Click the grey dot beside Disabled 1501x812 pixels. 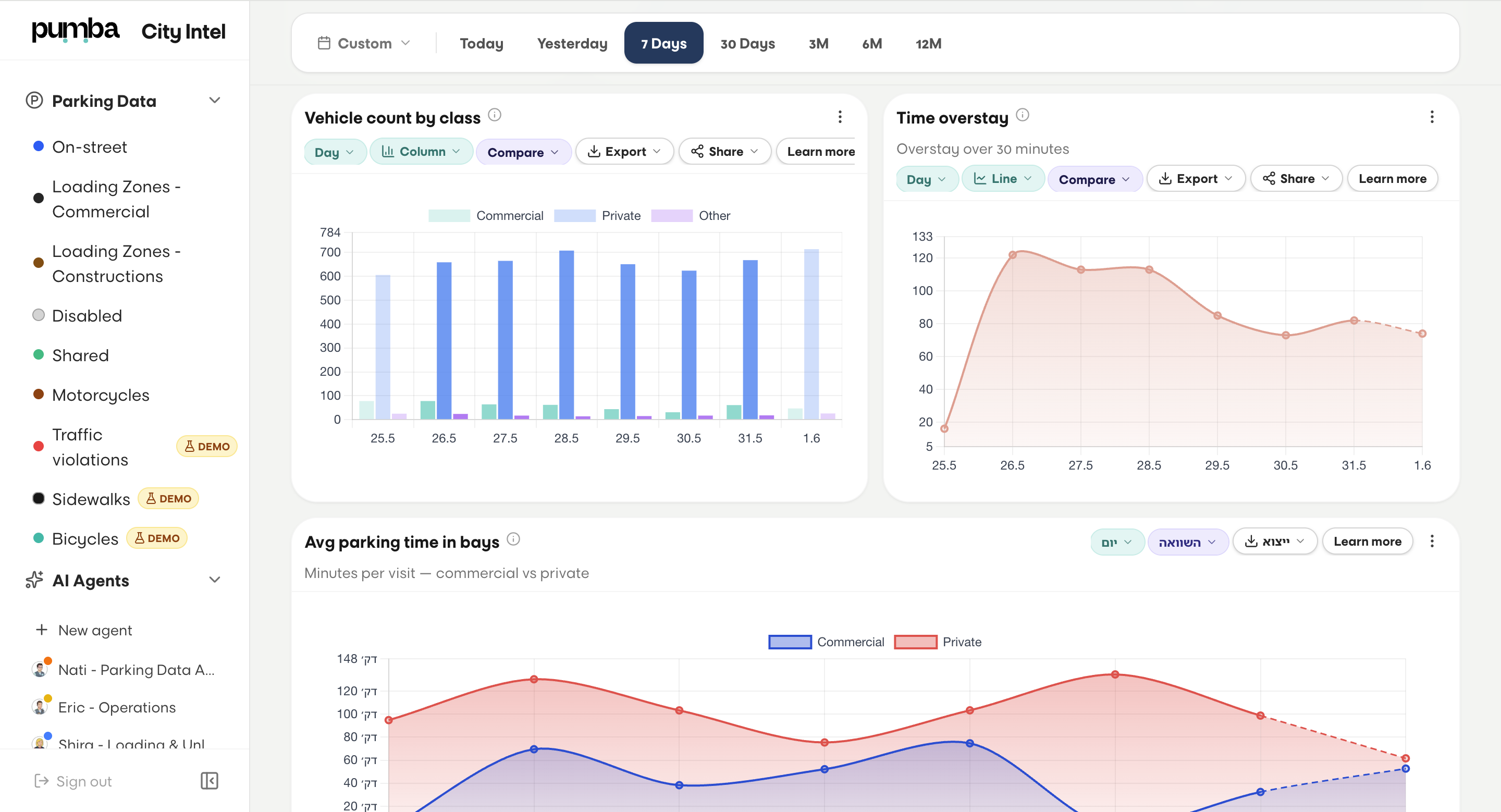pyautogui.click(x=39, y=315)
